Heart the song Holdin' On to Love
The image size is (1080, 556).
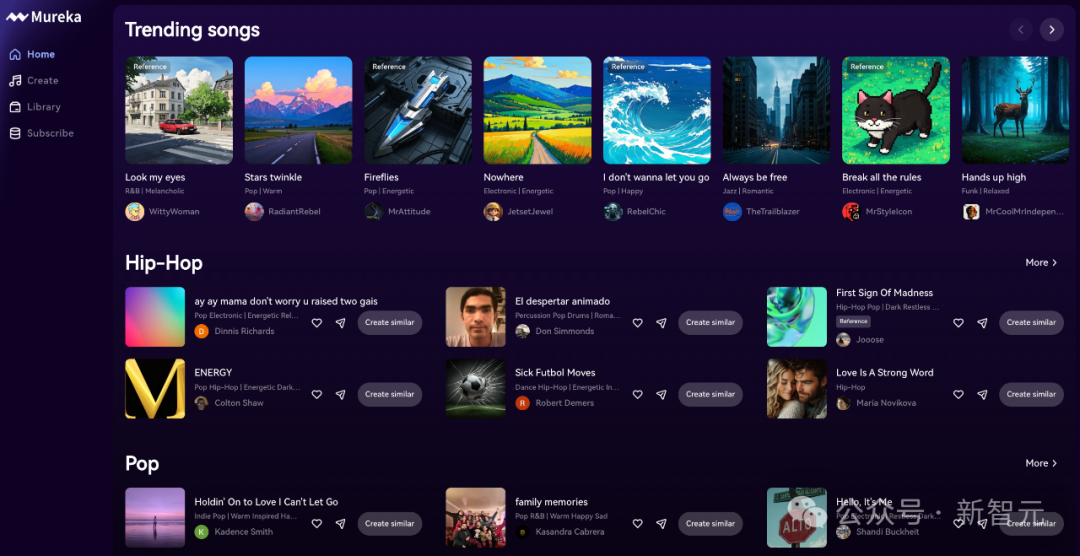(317, 524)
